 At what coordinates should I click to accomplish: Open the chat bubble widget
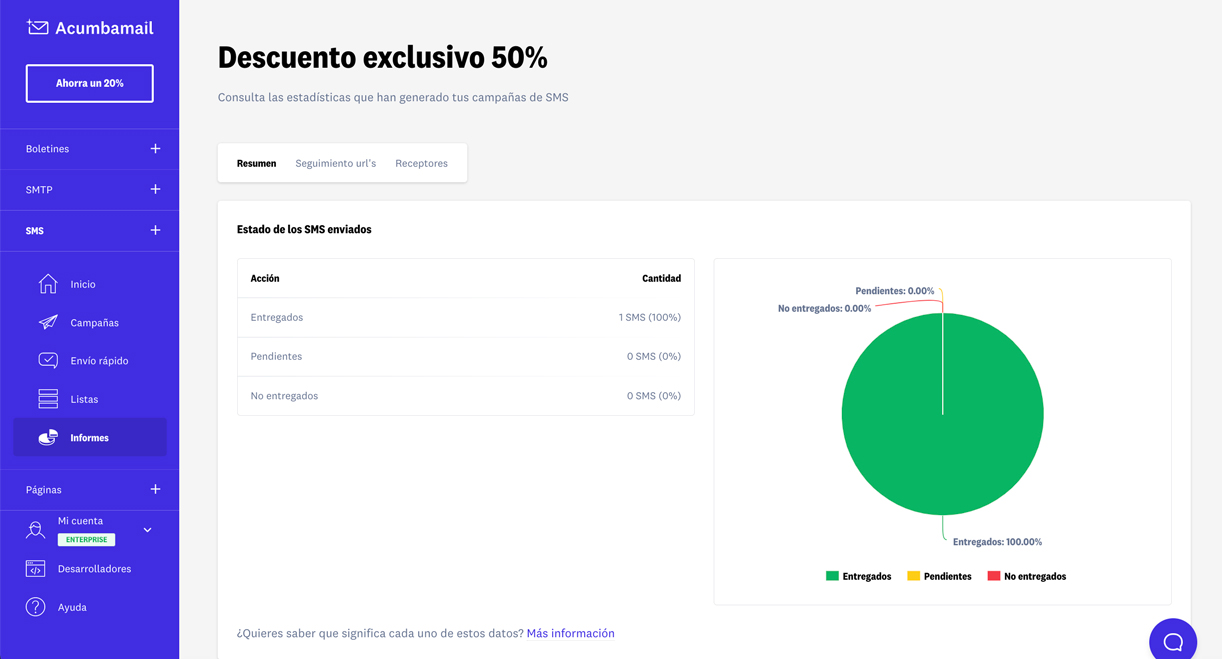[x=1172, y=641]
